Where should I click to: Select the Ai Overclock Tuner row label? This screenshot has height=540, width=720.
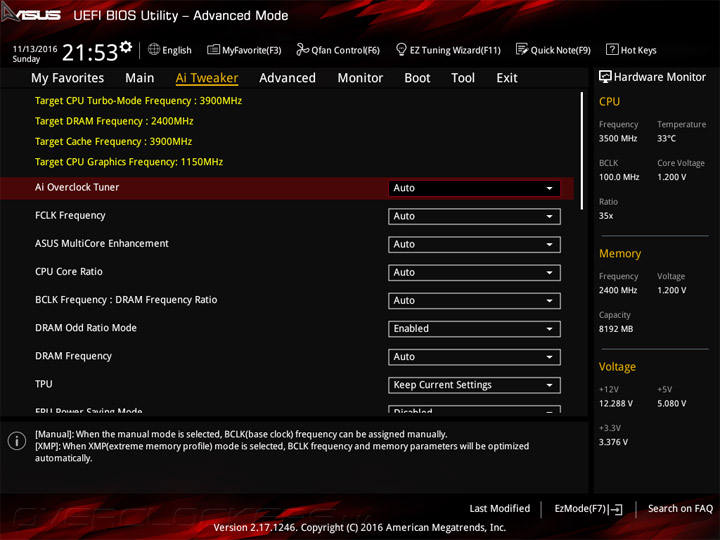point(77,187)
